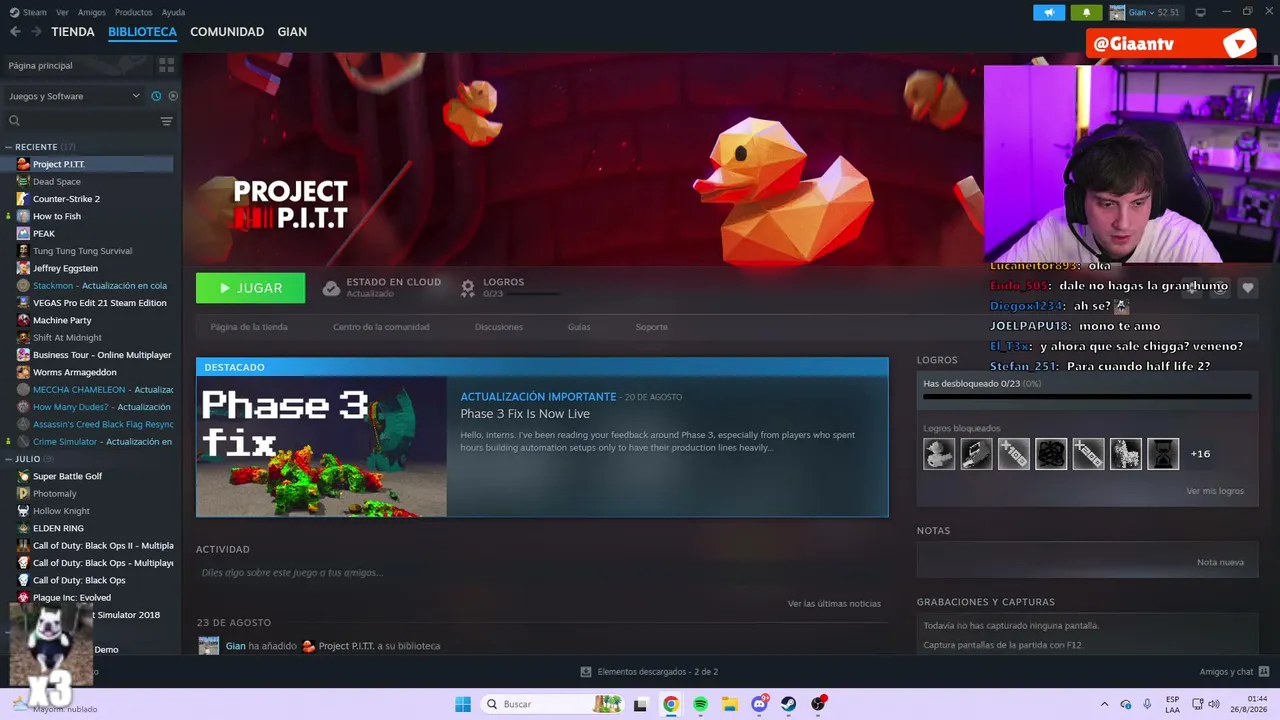Click the Hollow Knight game icon
1280x720 pixels.
click(x=23, y=511)
